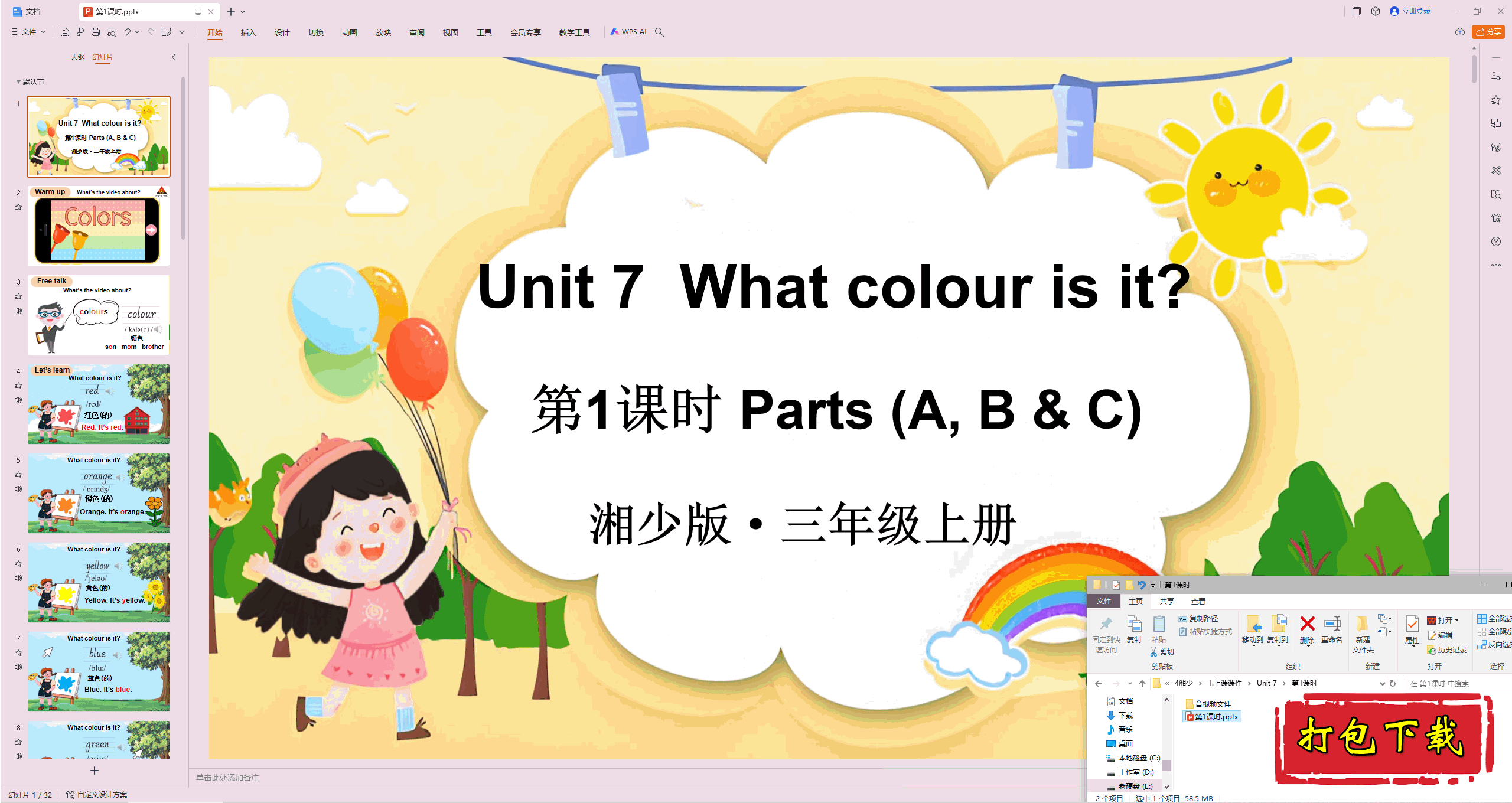Click the three-dots More icon in right sidebar

pyautogui.click(x=1495, y=265)
